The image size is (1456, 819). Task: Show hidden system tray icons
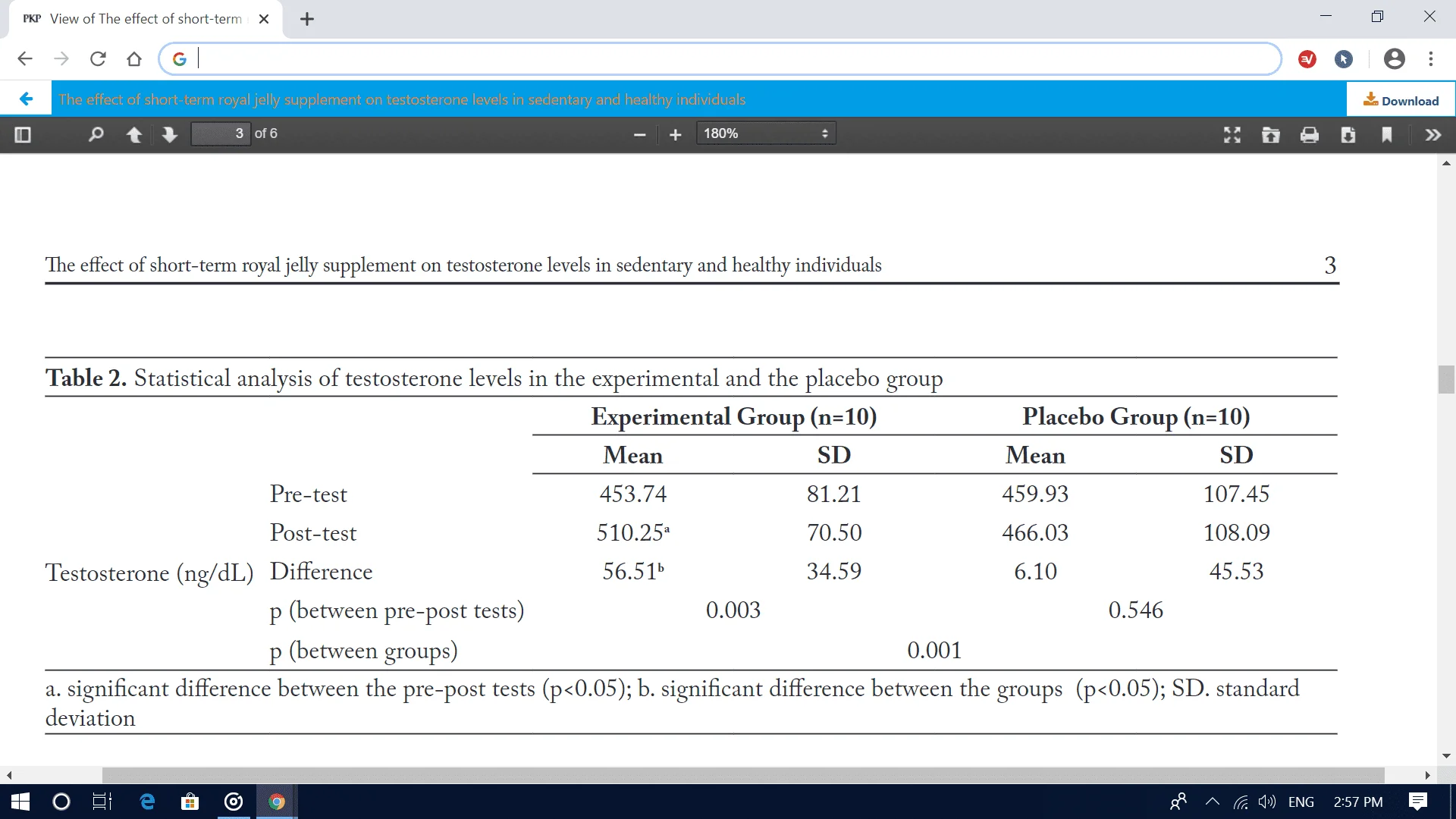click(x=1212, y=802)
